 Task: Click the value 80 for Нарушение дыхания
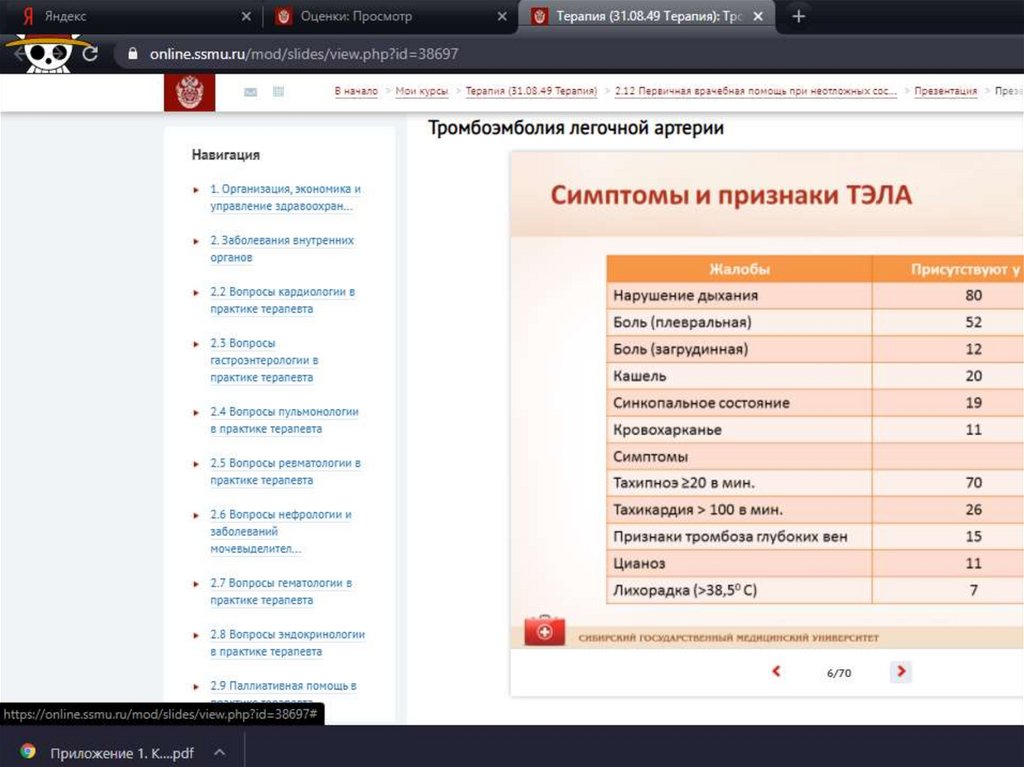point(973,295)
